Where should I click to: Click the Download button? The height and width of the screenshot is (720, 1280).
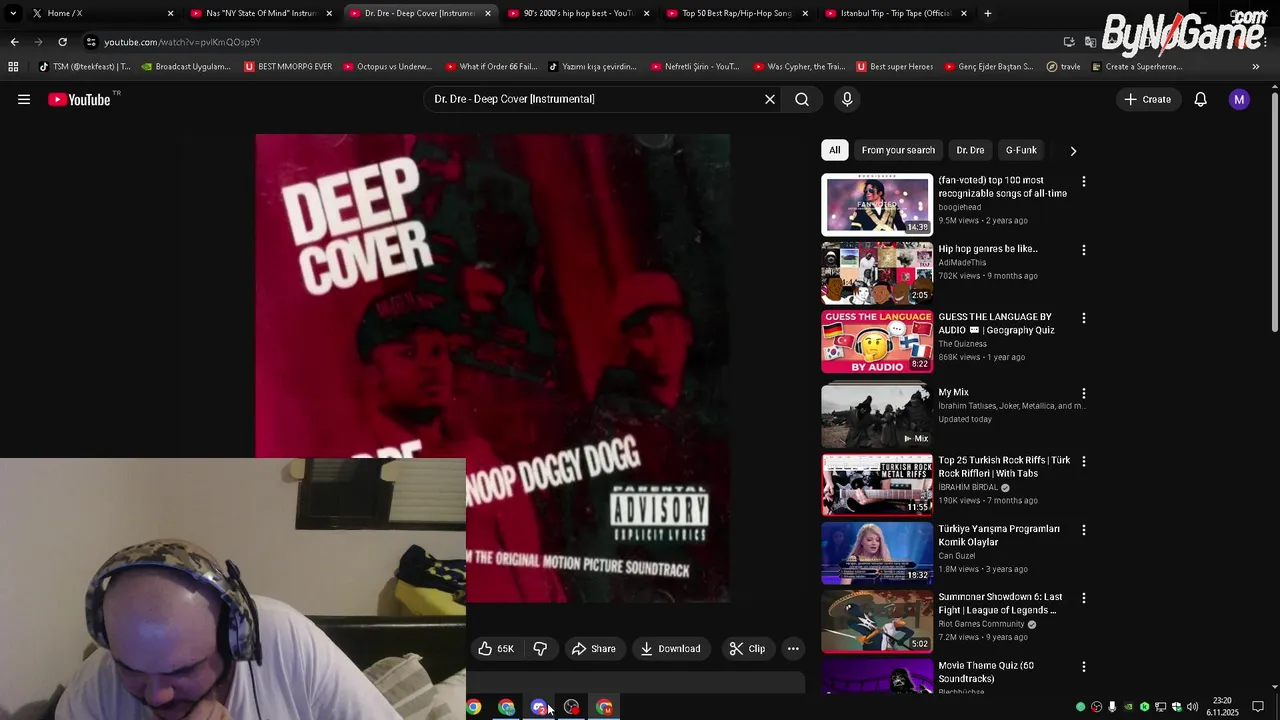click(x=670, y=649)
